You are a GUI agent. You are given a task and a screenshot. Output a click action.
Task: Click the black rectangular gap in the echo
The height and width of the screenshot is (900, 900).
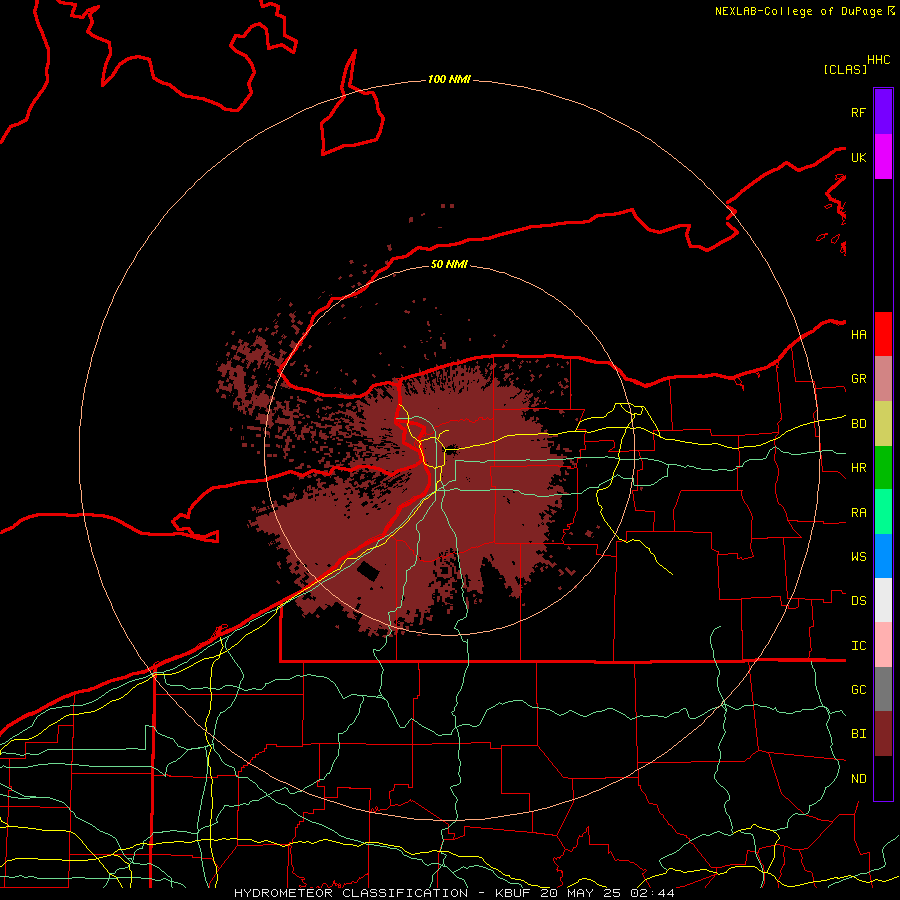point(368,571)
